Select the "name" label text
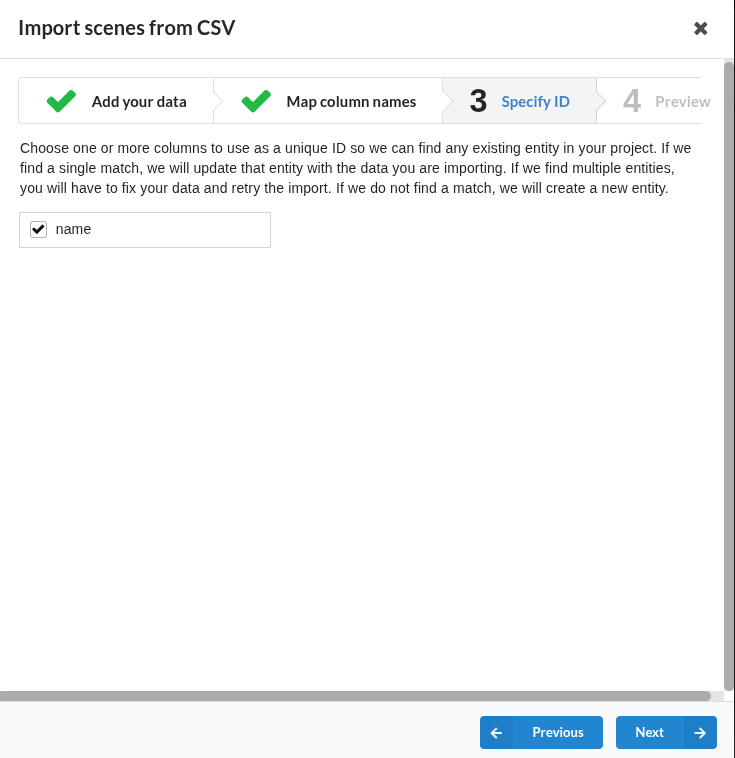Image resolution: width=735 pixels, height=758 pixels. pos(73,229)
